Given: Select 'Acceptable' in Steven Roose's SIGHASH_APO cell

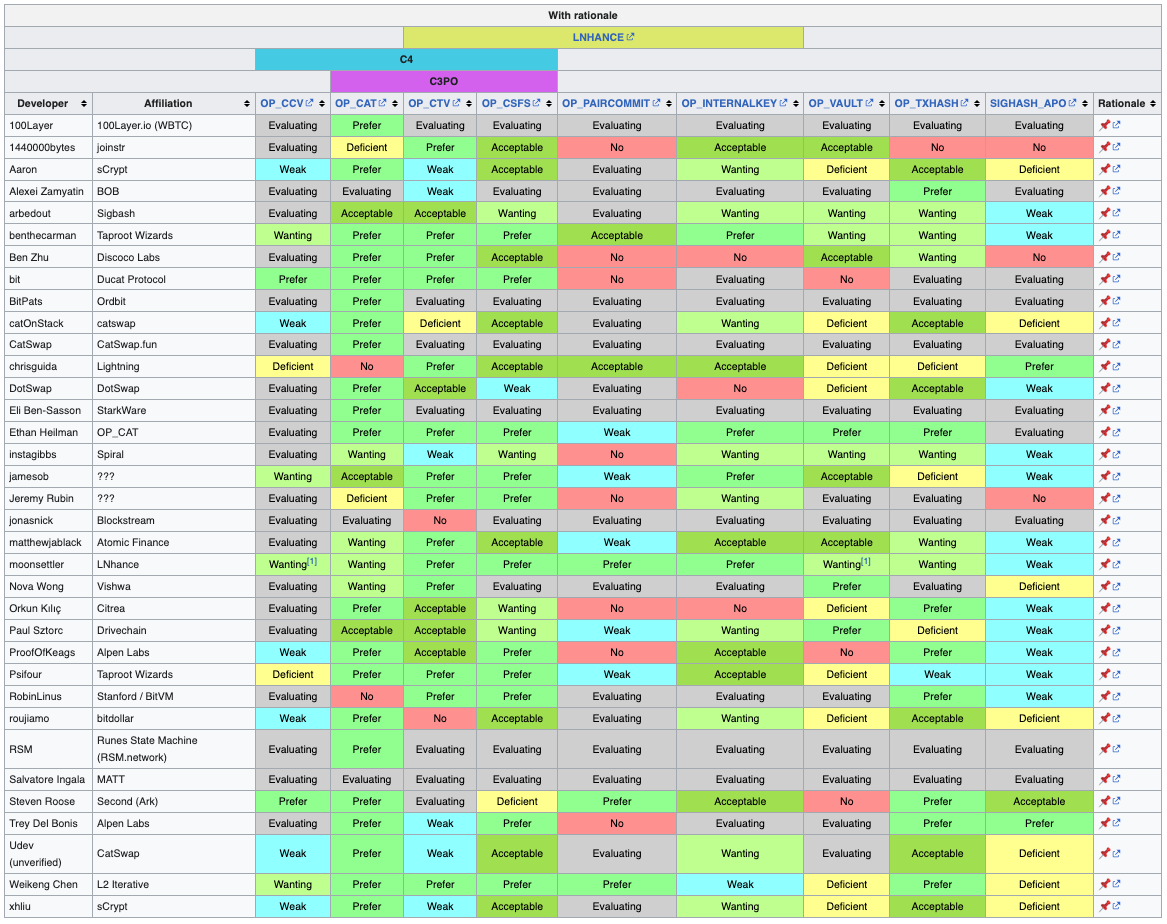Looking at the screenshot, I should 1039,801.
